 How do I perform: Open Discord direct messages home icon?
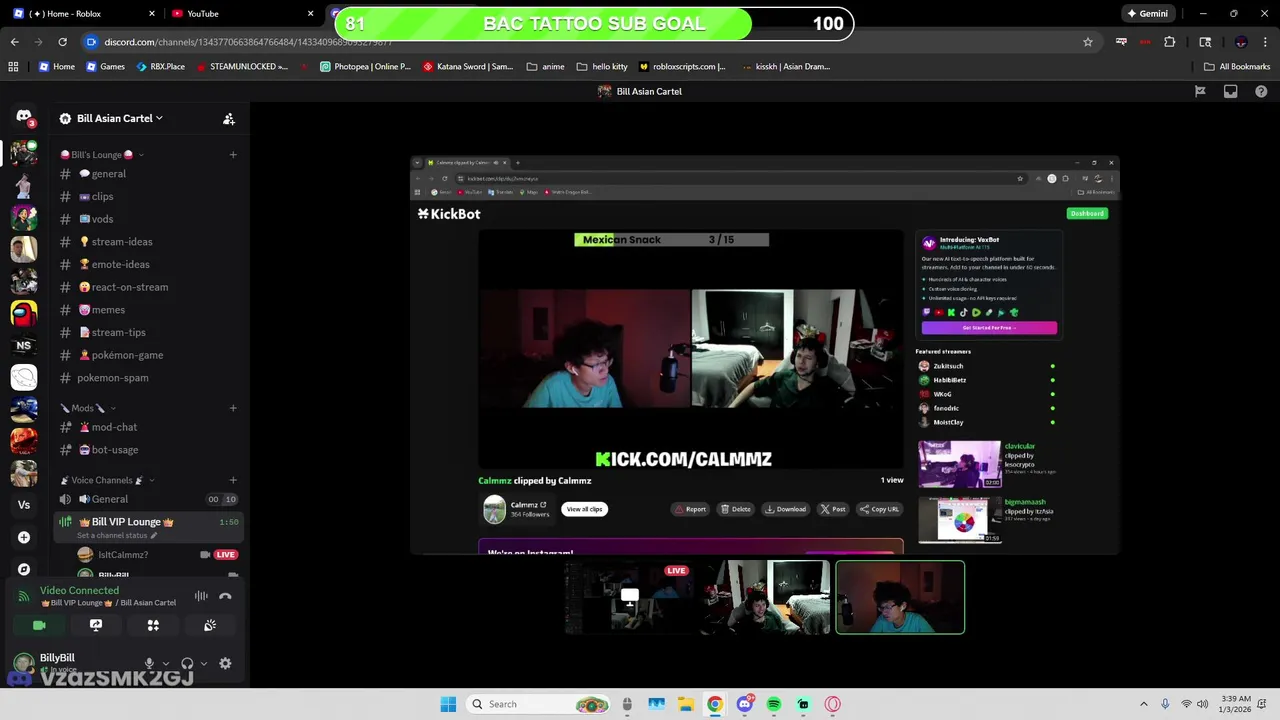pos(24,117)
